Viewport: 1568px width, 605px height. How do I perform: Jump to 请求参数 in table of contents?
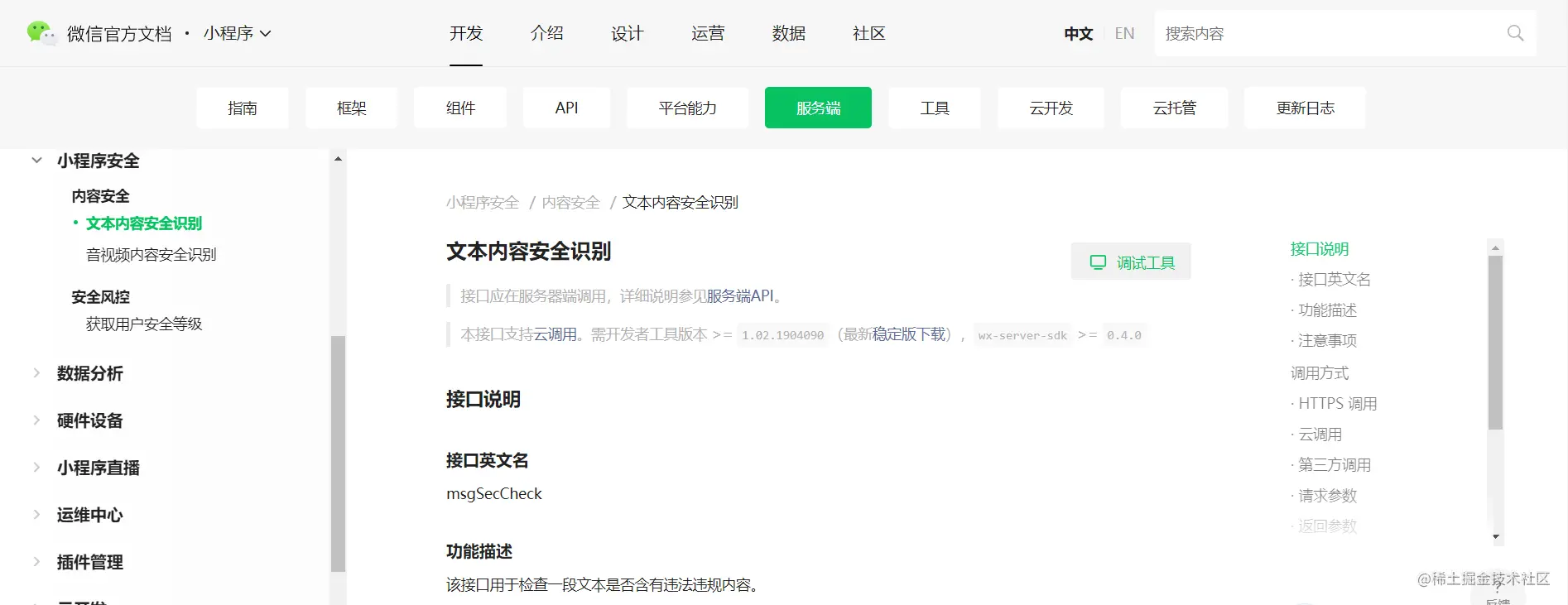1327,496
